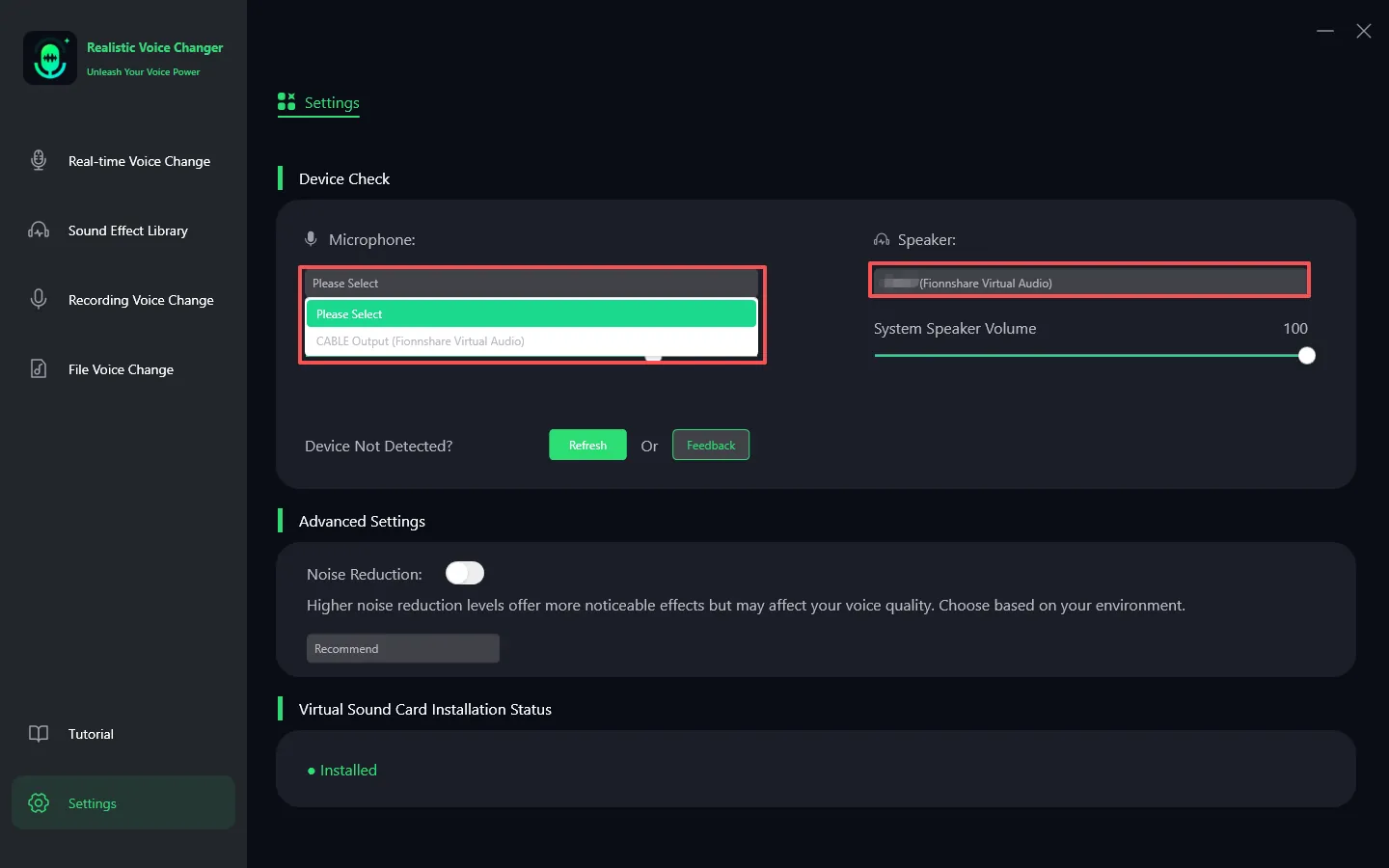Screen dimensions: 1389x868
Task: Enable the Noise Reduction toggle
Action: [465, 574]
